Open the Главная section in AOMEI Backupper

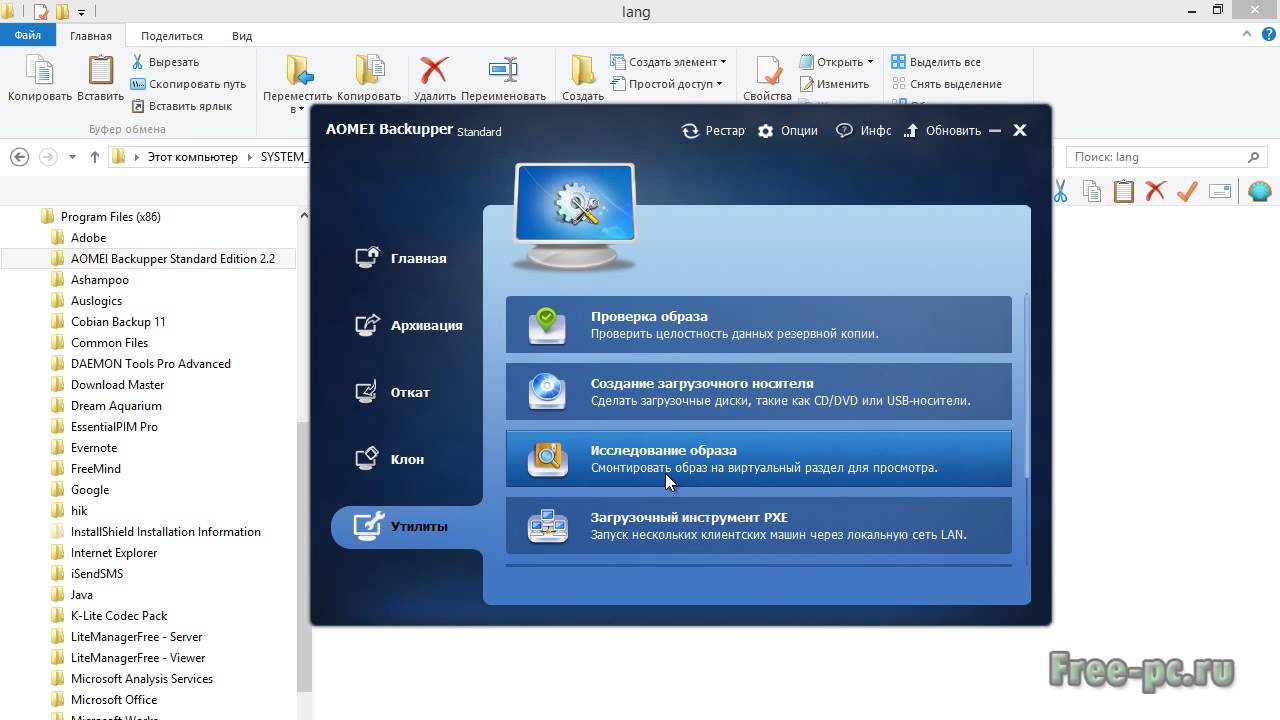pyautogui.click(x=400, y=258)
